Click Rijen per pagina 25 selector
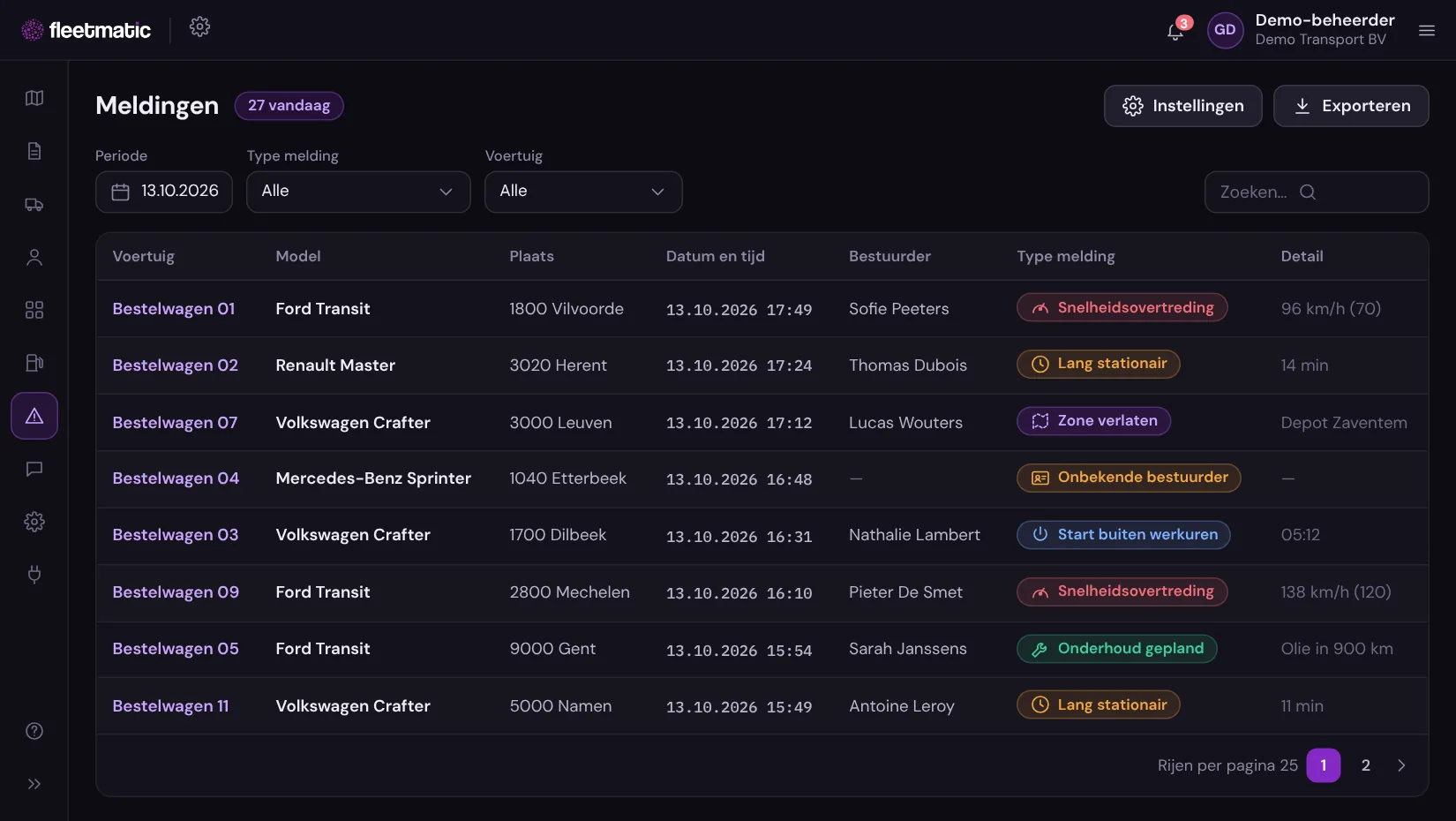The image size is (1456, 821). click(1227, 765)
